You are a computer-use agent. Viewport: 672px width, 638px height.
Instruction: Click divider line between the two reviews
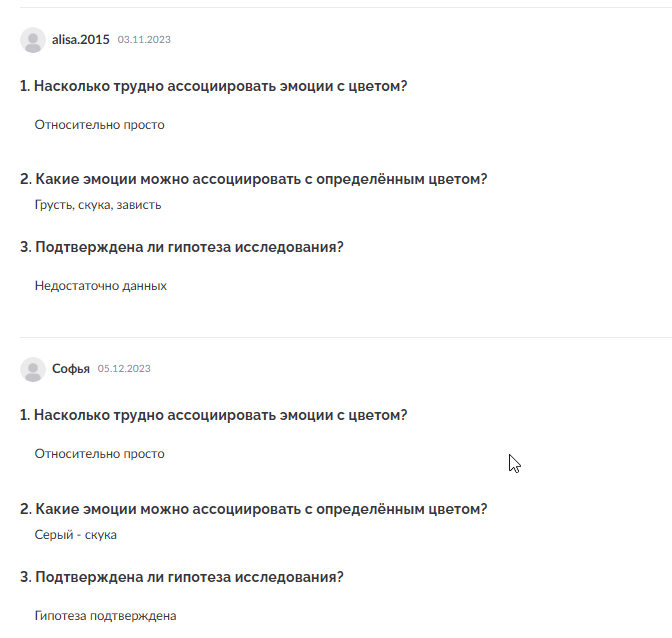pyautogui.click(x=346, y=337)
